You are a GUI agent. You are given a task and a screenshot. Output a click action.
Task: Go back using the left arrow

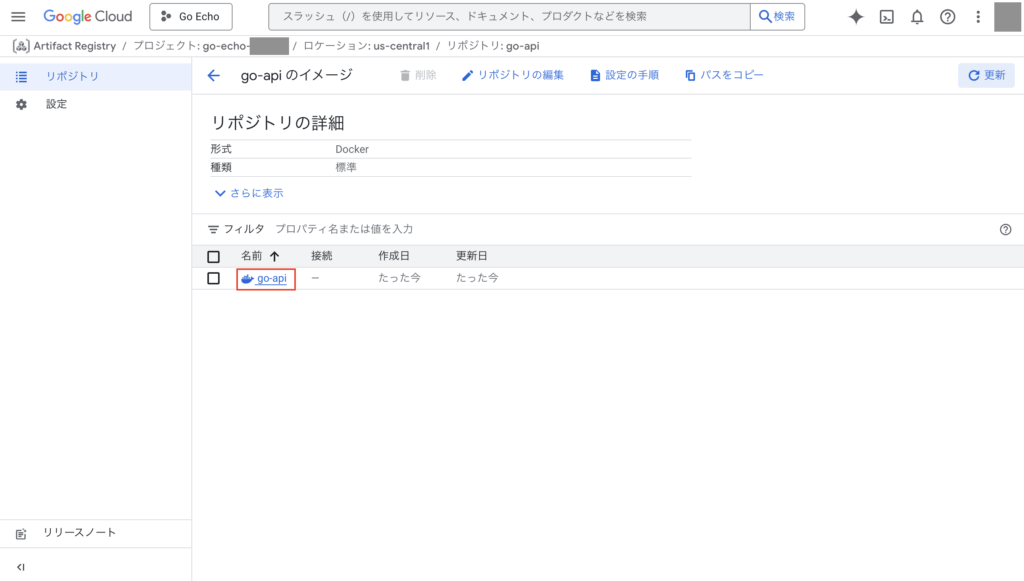213,76
